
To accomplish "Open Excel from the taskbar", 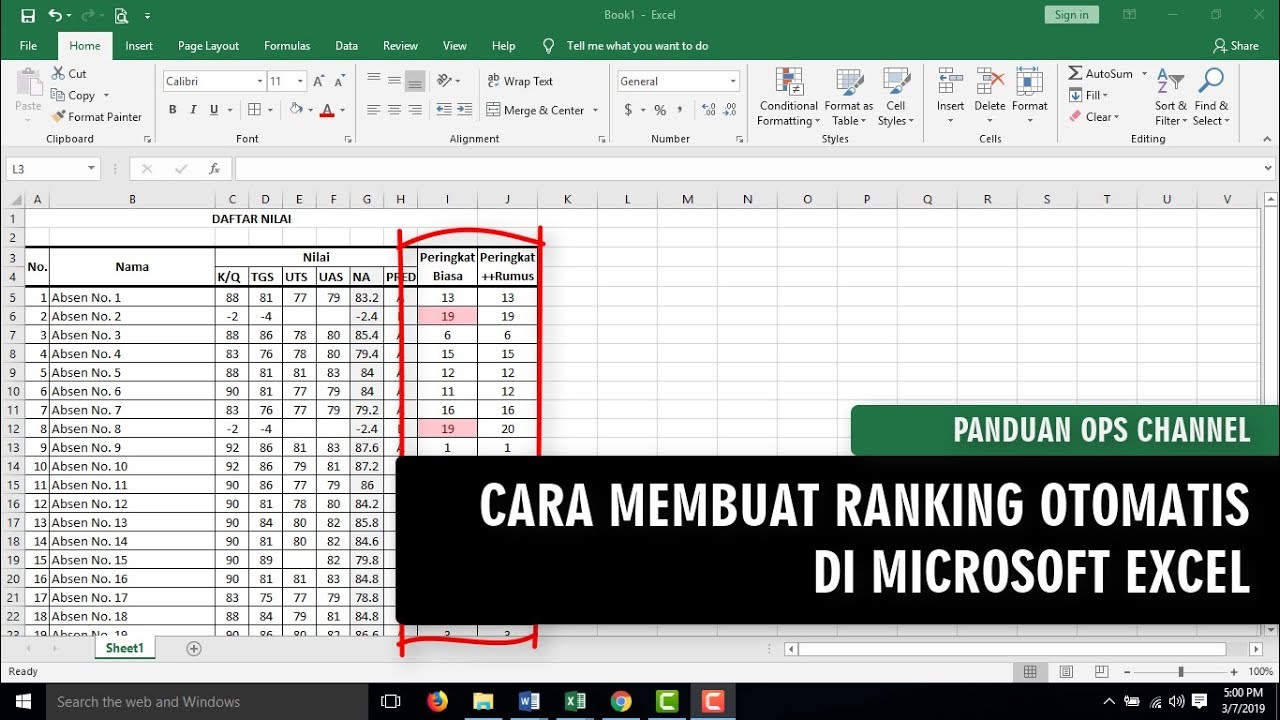I will (575, 701).
